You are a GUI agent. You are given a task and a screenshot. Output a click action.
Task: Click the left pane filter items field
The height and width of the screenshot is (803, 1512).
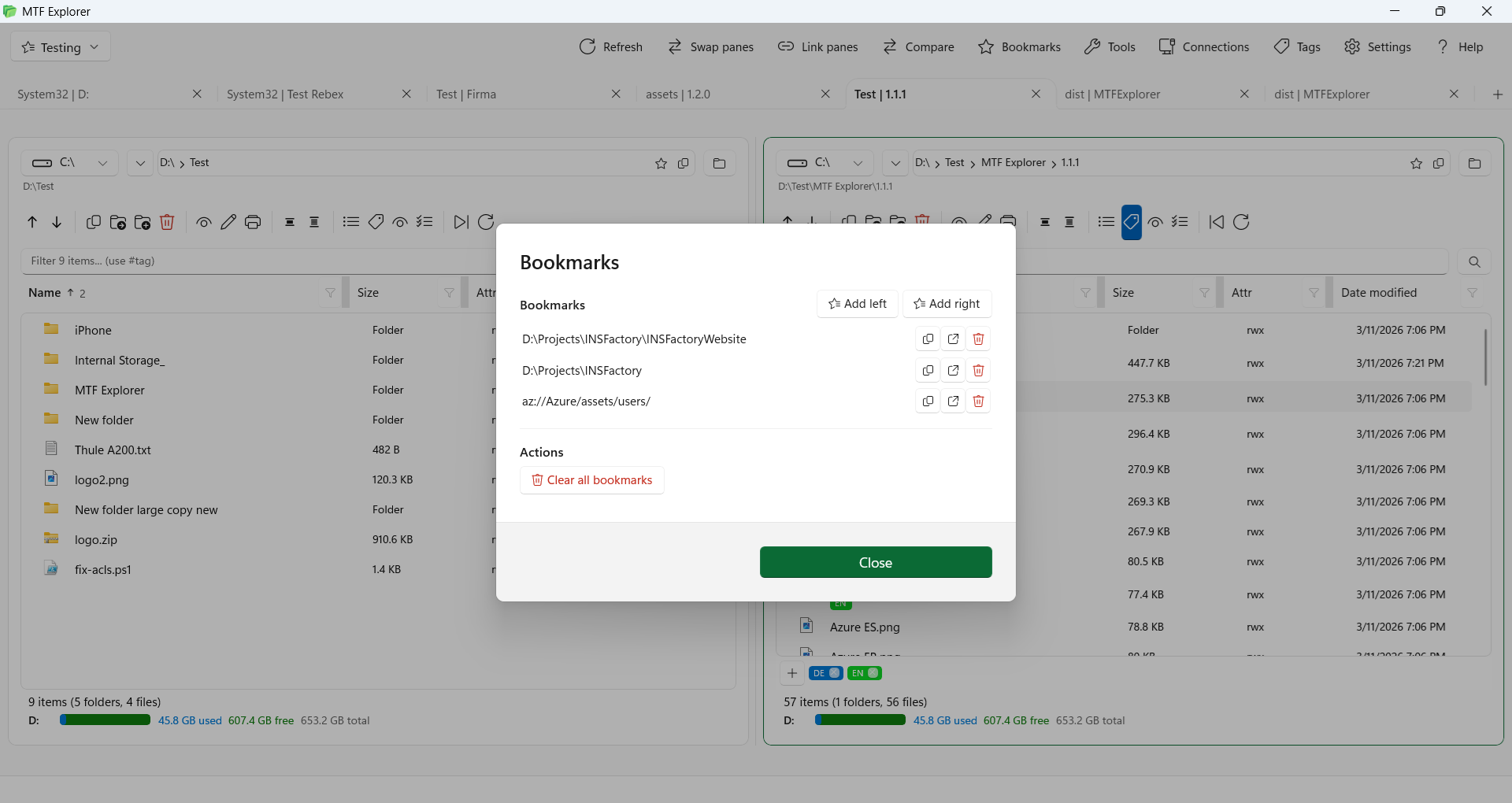(x=260, y=261)
